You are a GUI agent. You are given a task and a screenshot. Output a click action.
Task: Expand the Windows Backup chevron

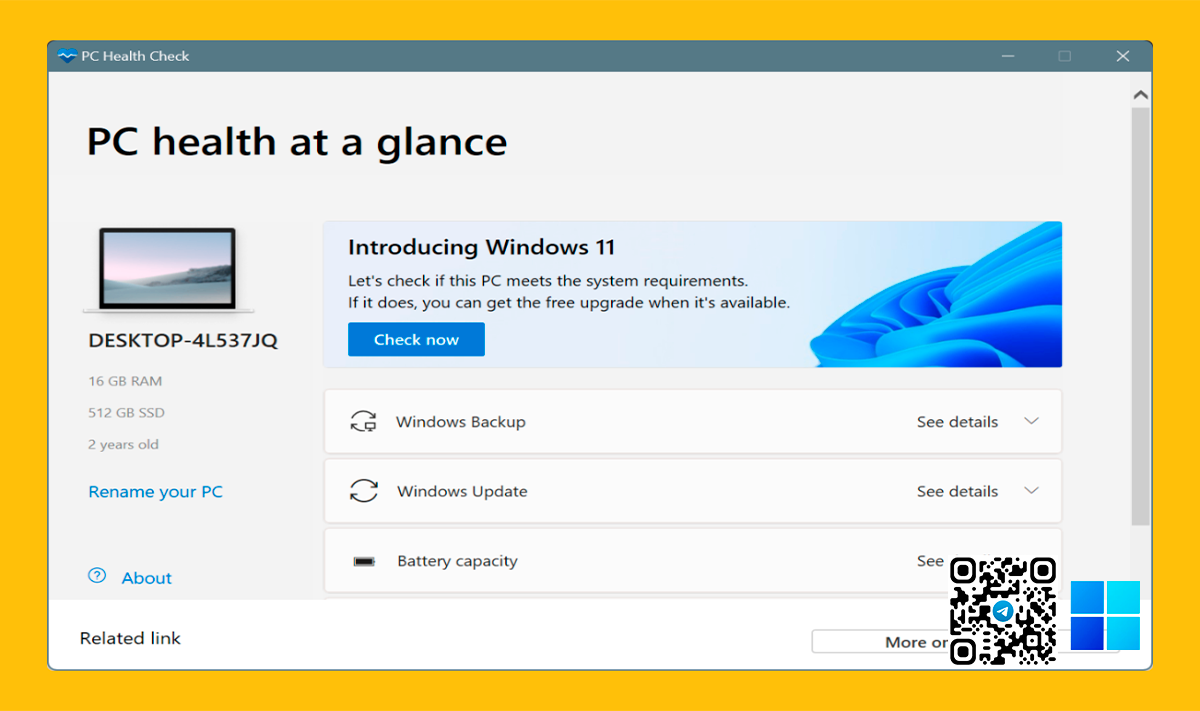[1032, 421]
